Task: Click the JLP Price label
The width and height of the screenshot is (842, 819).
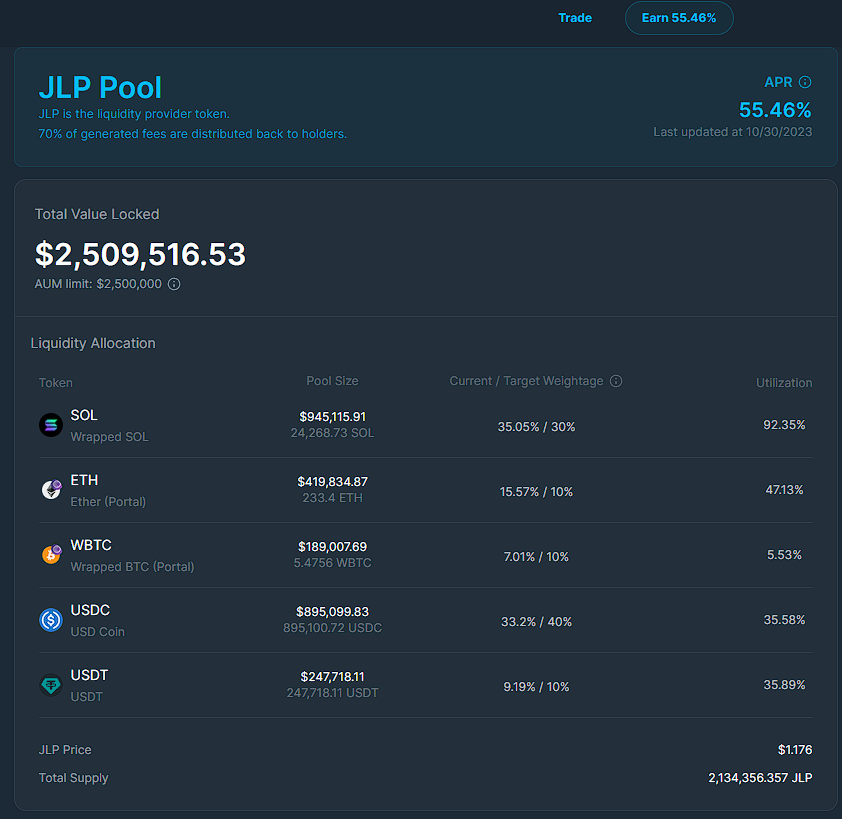Action: (x=65, y=750)
